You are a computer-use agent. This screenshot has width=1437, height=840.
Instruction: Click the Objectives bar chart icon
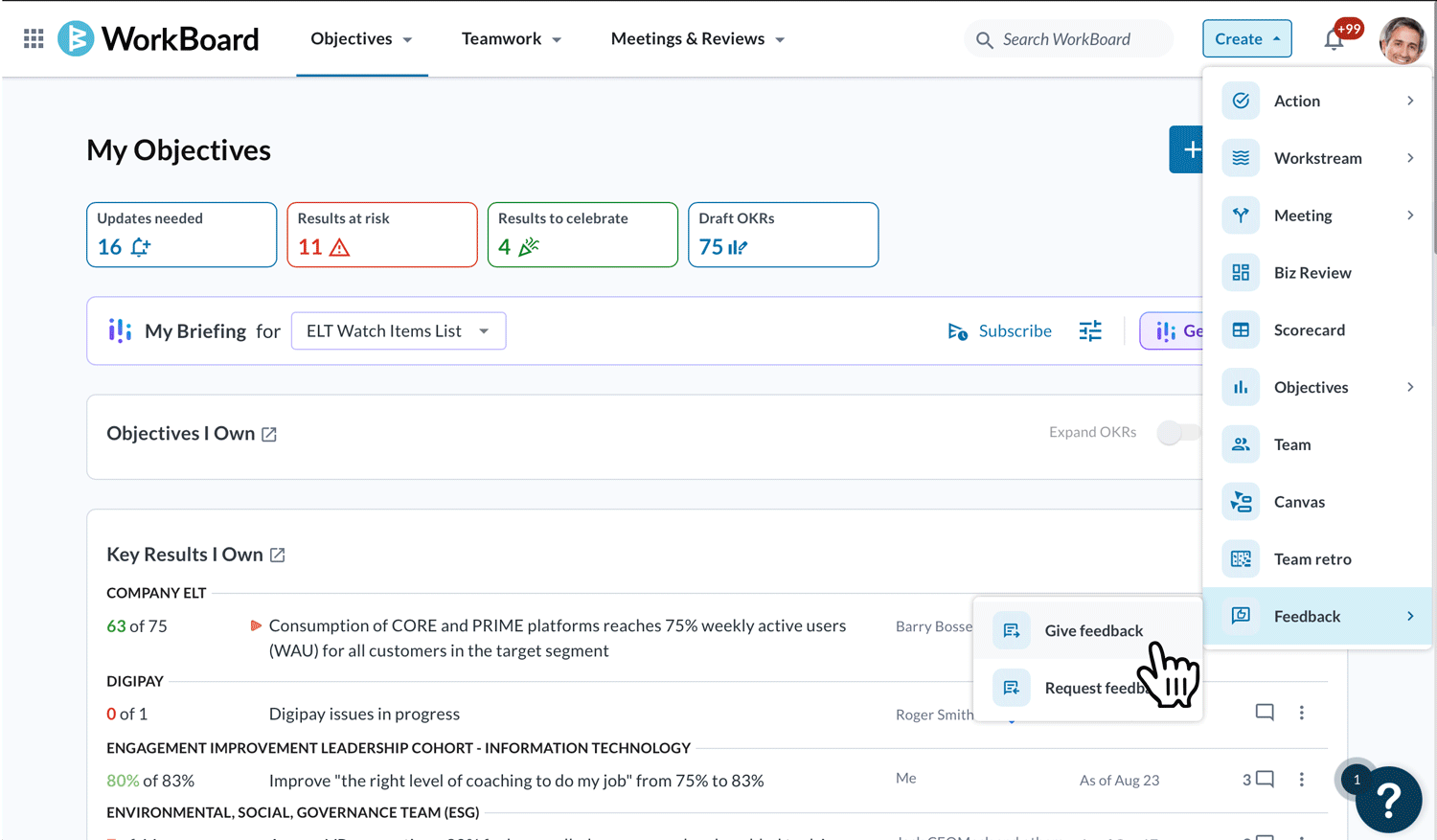[x=1241, y=387]
